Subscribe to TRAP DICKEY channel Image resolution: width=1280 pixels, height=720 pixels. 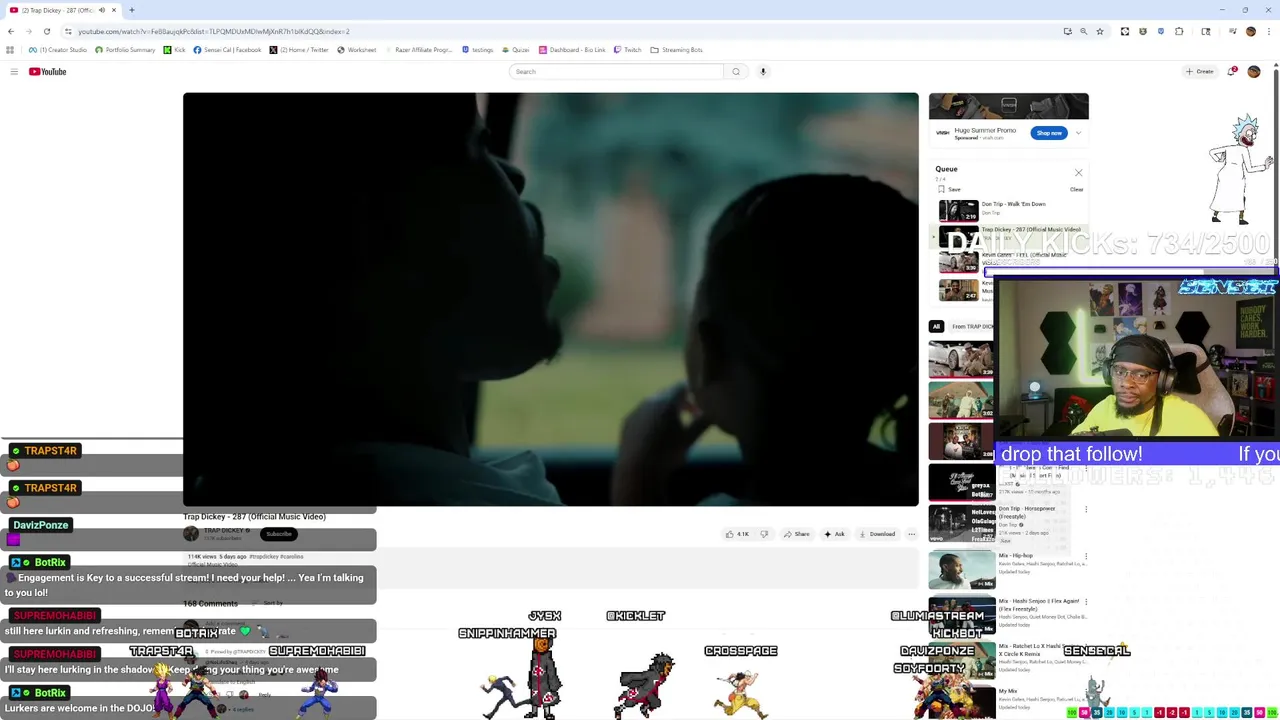(279, 534)
